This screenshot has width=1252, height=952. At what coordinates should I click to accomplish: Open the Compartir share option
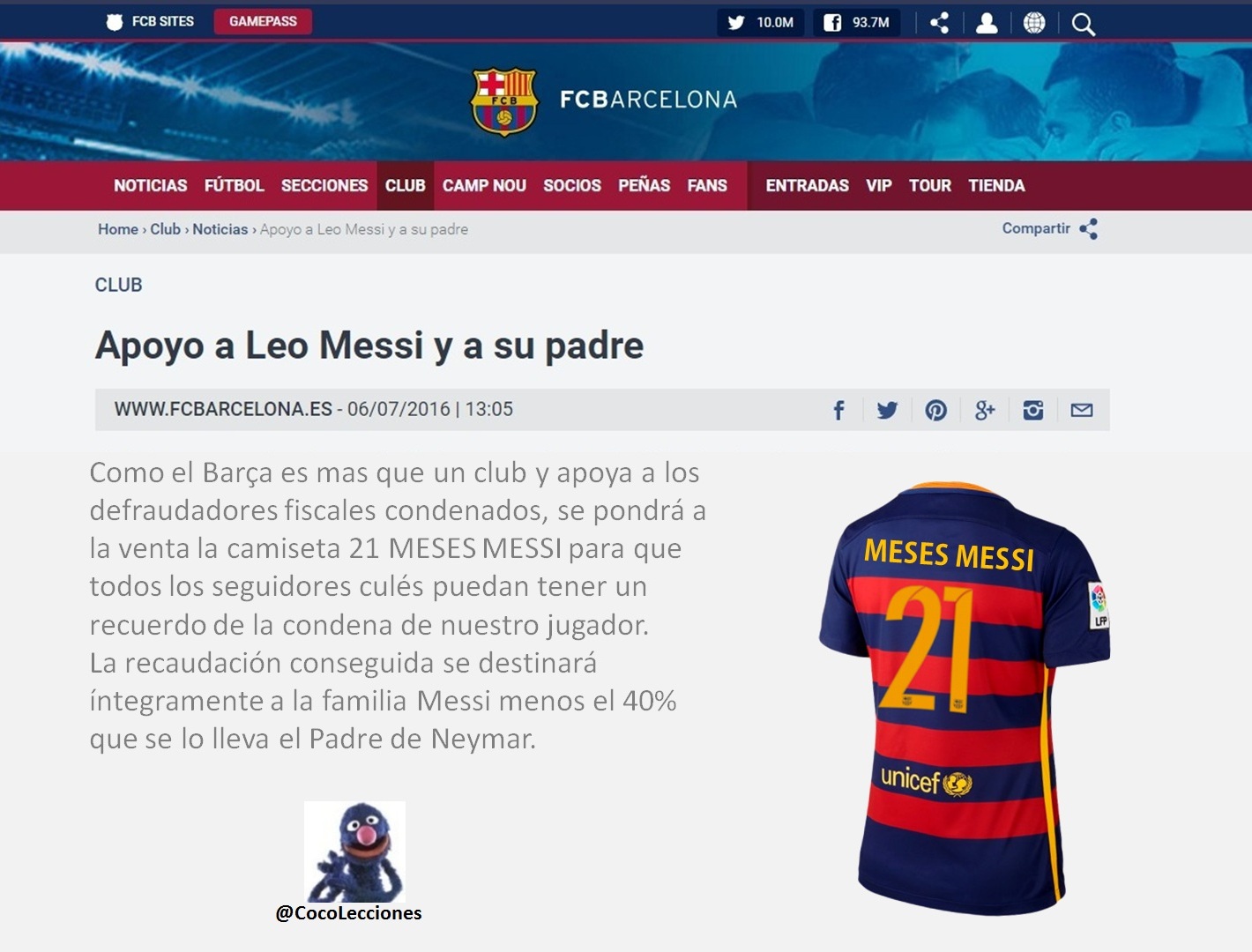pos(1050,229)
